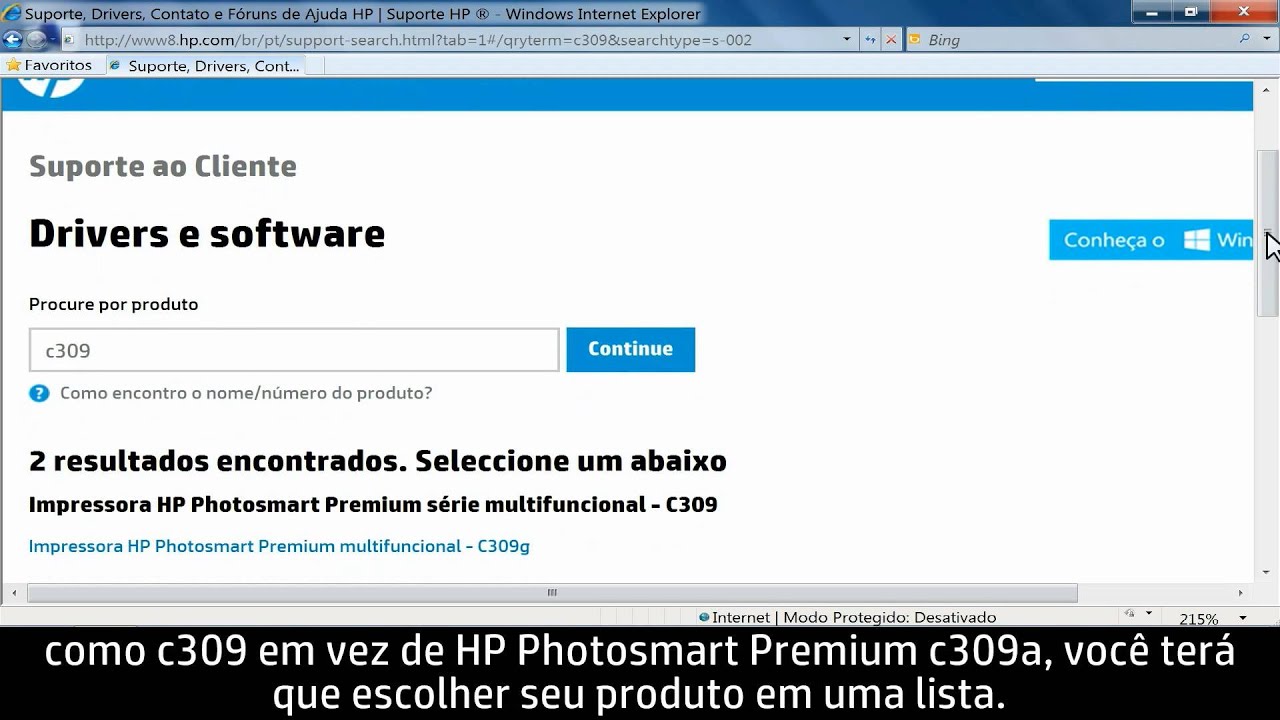Image resolution: width=1280 pixels, height=720 pixels.
Task: Click the horizontal scrollbar right arrow
Action: (x=1241, y=593)
